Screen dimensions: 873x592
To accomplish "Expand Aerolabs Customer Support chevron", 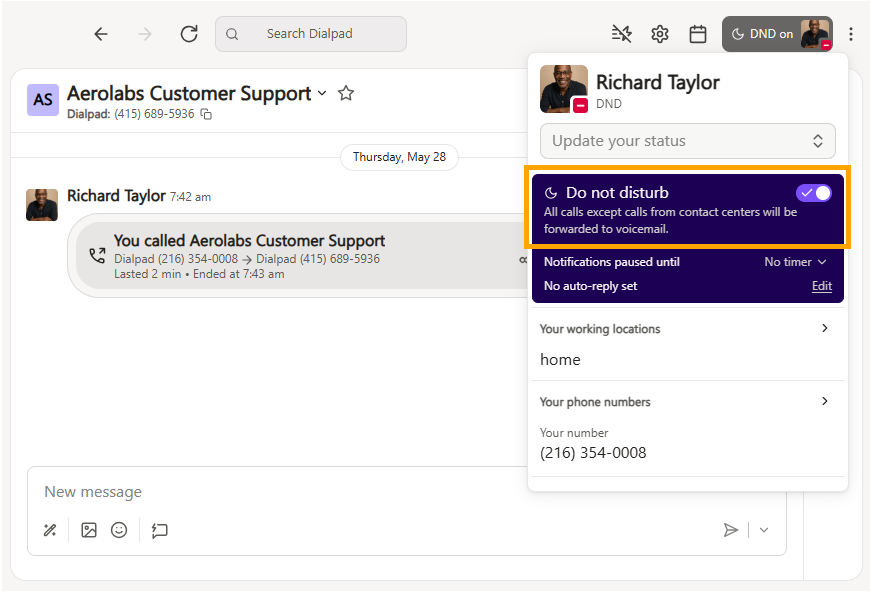I will (322, 93).
